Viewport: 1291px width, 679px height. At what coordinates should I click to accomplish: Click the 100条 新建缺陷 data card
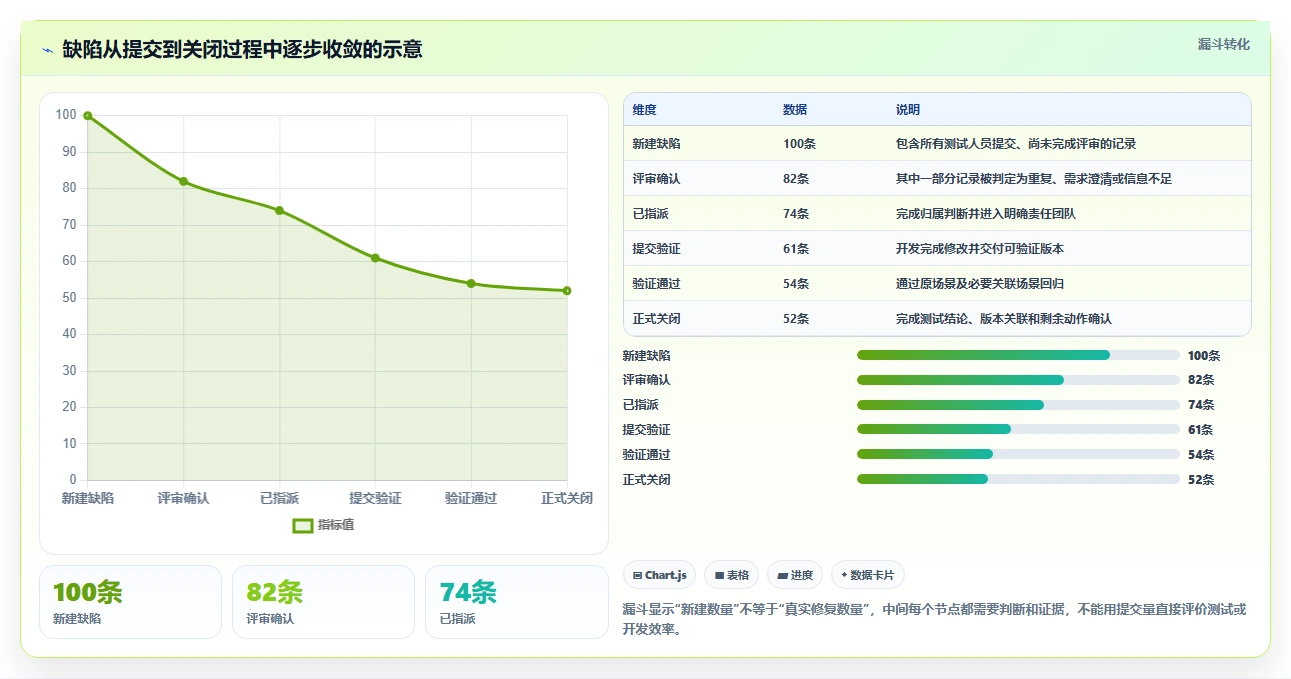coord(130,602)
